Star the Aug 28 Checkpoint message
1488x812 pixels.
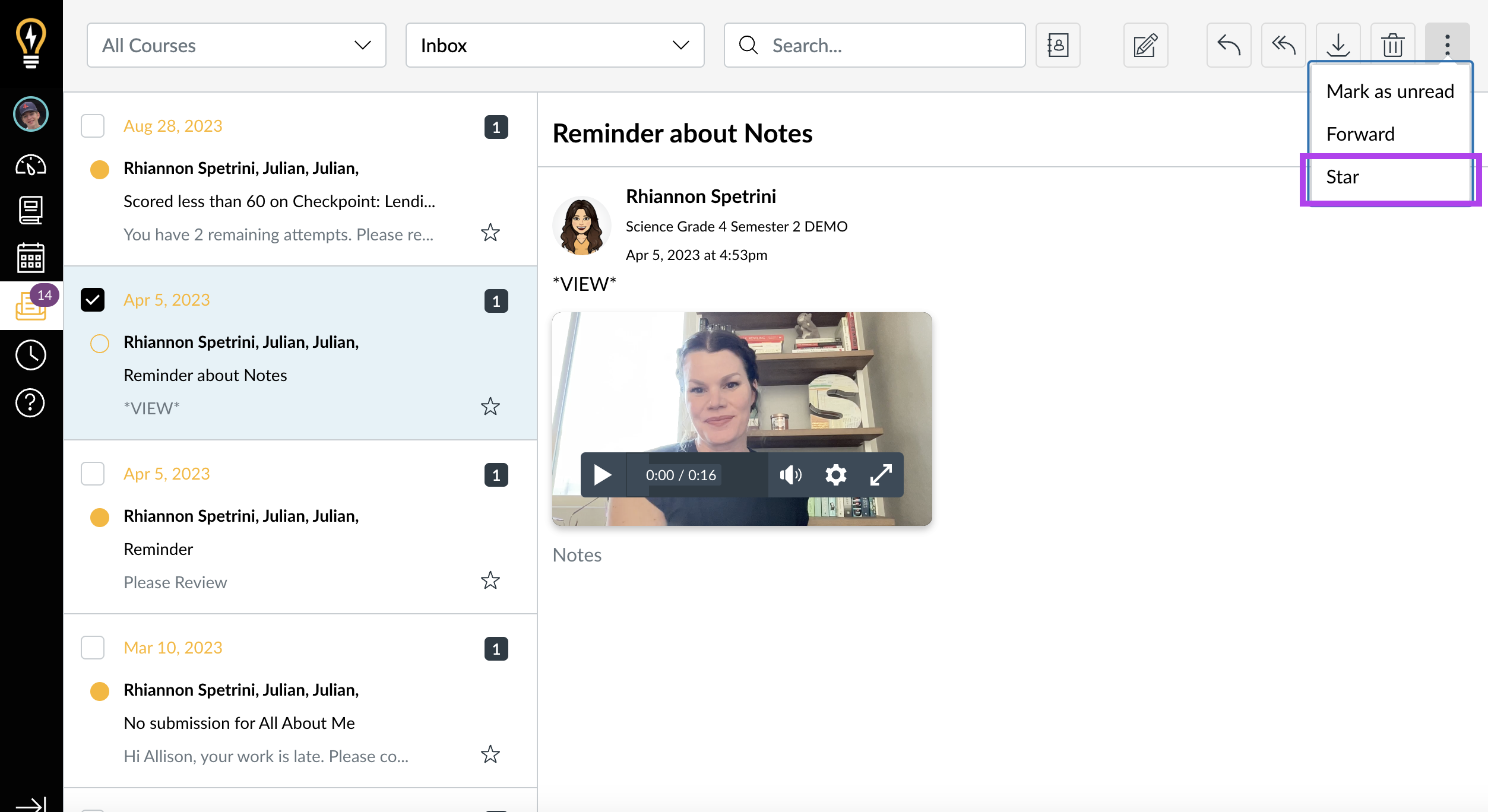click(490, 232)
